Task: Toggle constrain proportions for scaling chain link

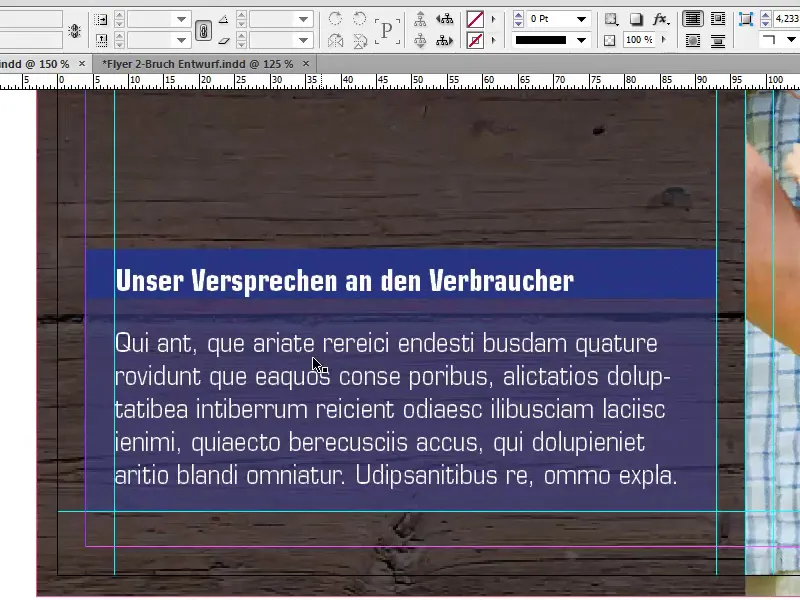Action: pos(203,31)
